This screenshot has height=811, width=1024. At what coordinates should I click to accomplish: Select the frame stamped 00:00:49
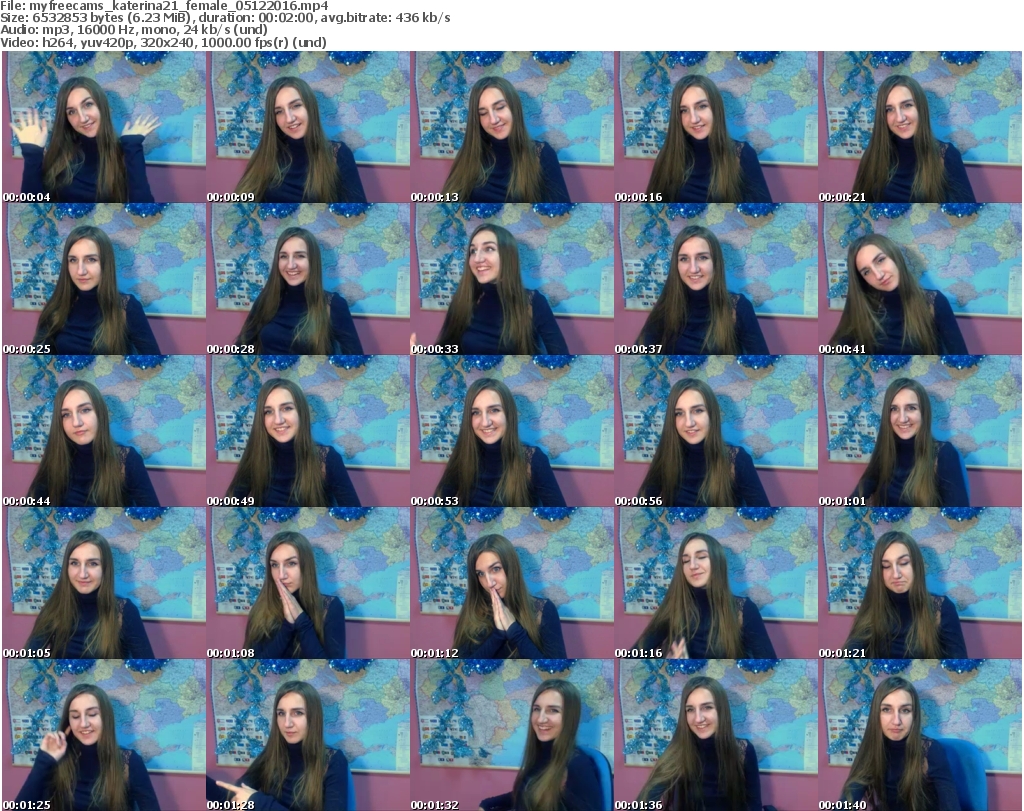(308, 431)
